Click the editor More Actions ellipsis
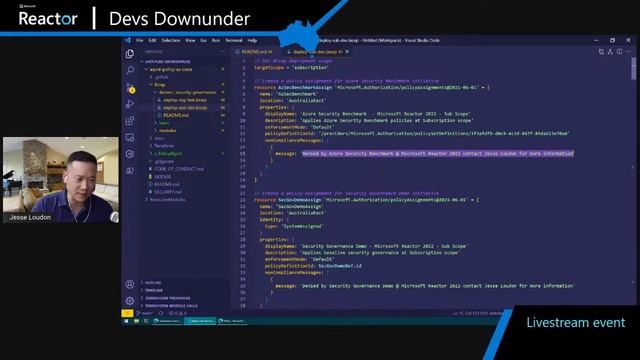 [x=629, y=52]
